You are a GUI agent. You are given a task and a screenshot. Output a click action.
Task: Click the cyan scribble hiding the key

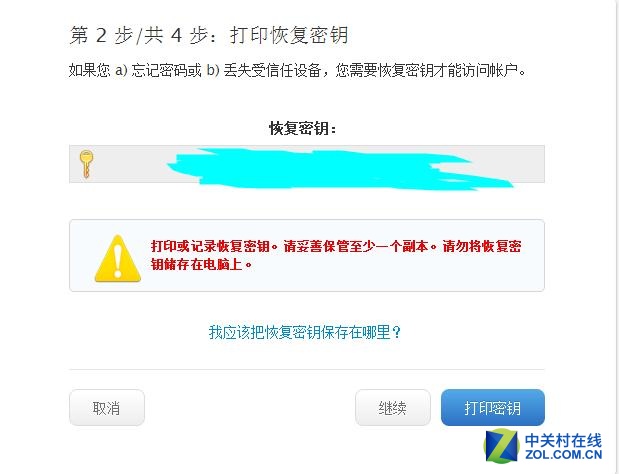(x=340, y=169)
